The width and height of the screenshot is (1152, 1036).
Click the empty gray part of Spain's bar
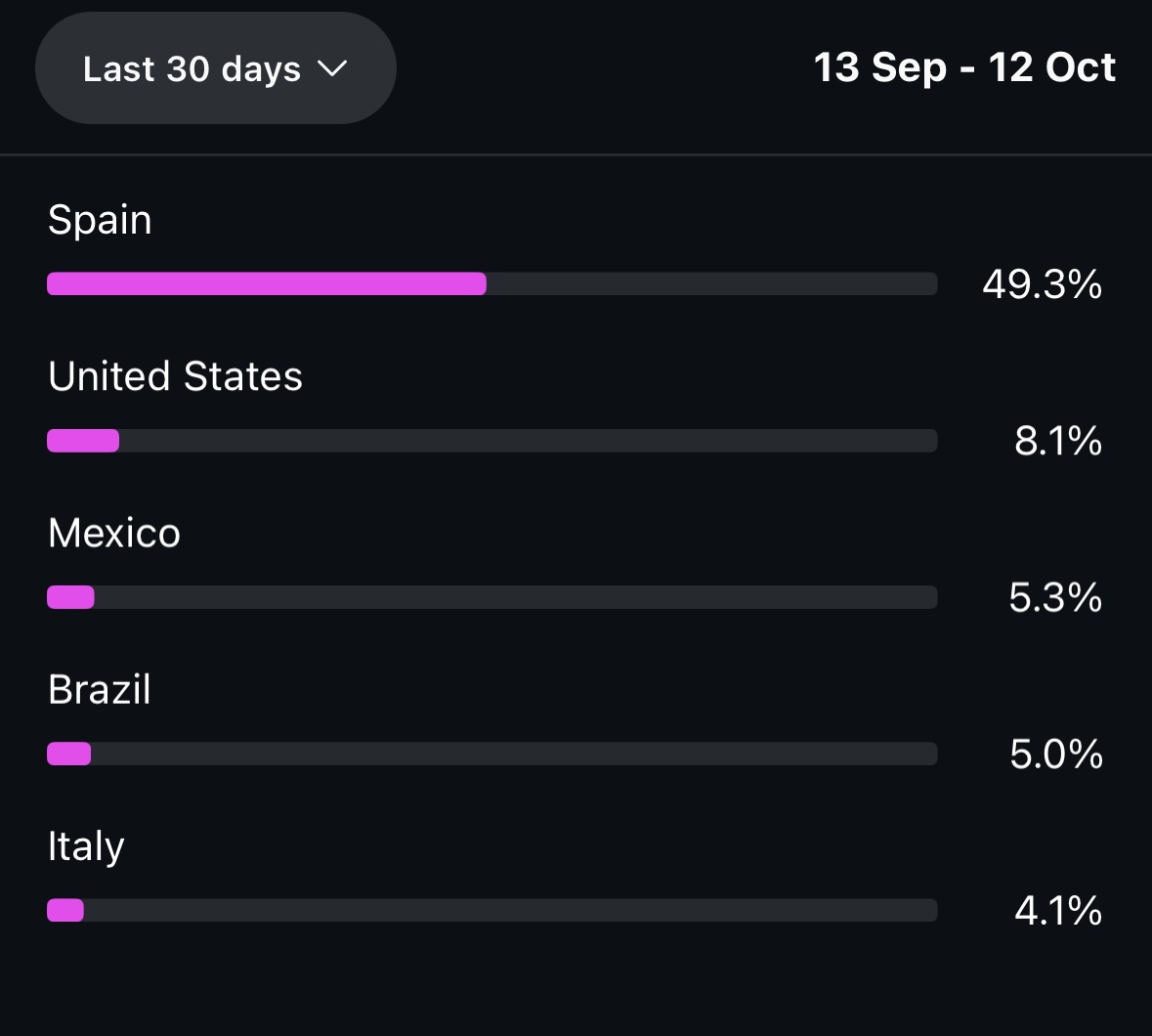tap(711, 284)
